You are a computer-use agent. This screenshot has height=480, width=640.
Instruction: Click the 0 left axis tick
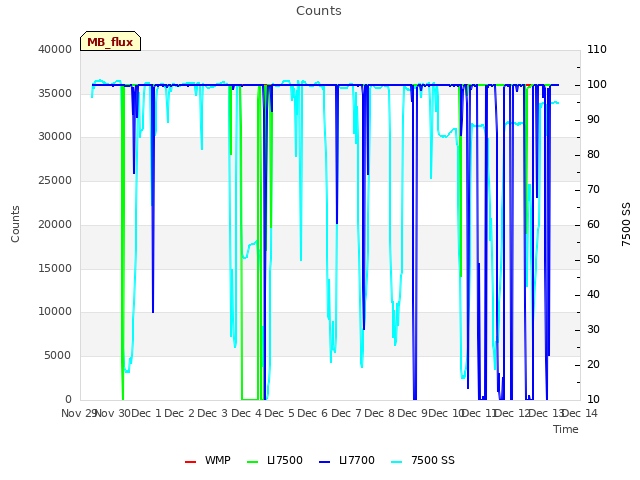pos(68,399)
